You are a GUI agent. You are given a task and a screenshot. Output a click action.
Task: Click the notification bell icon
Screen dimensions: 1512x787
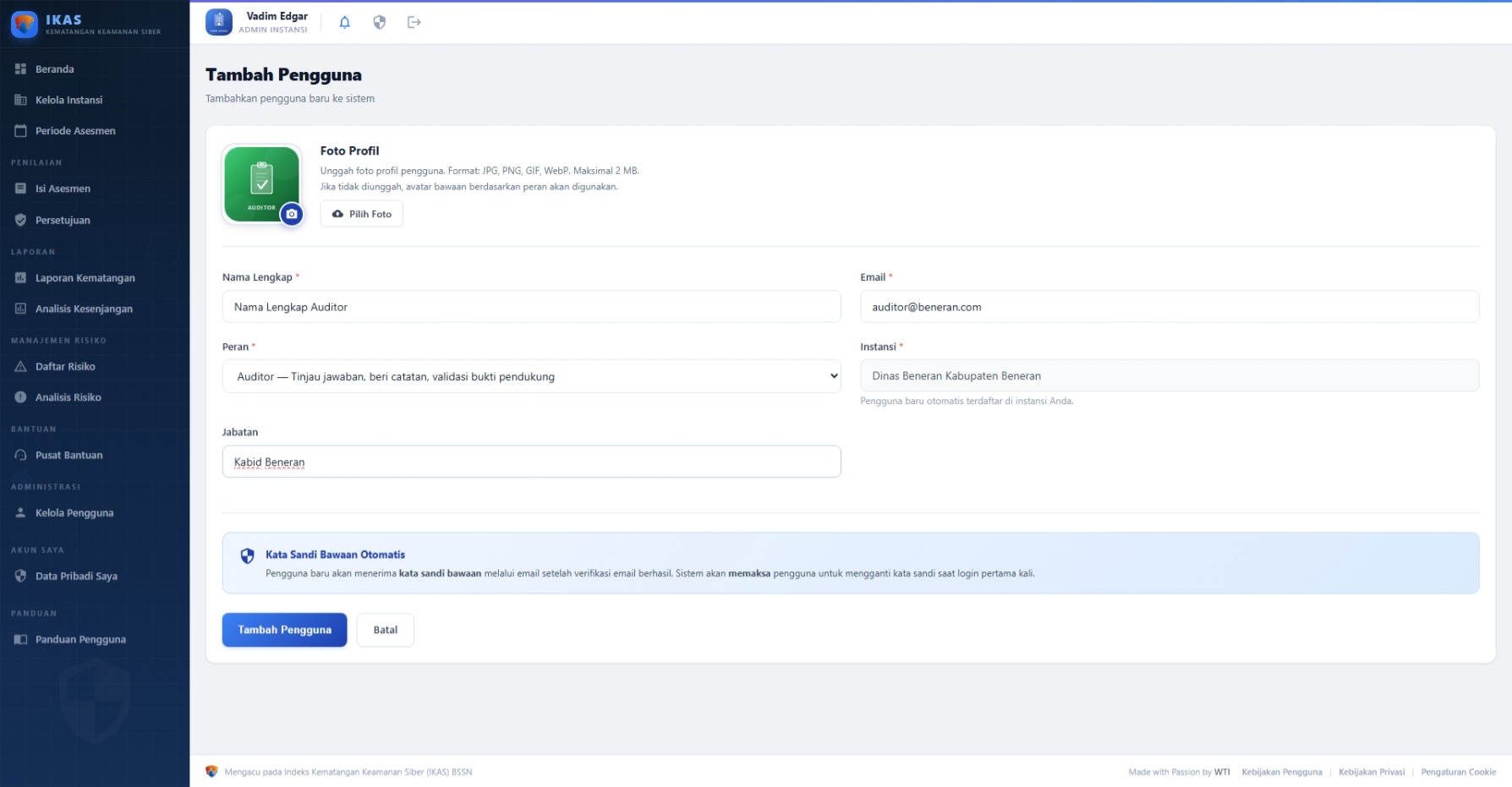coord(344,23)
